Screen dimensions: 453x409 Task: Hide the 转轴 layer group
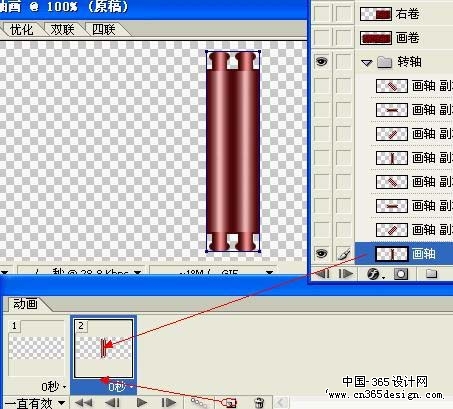pyautogui.click(x=321, y=62)
